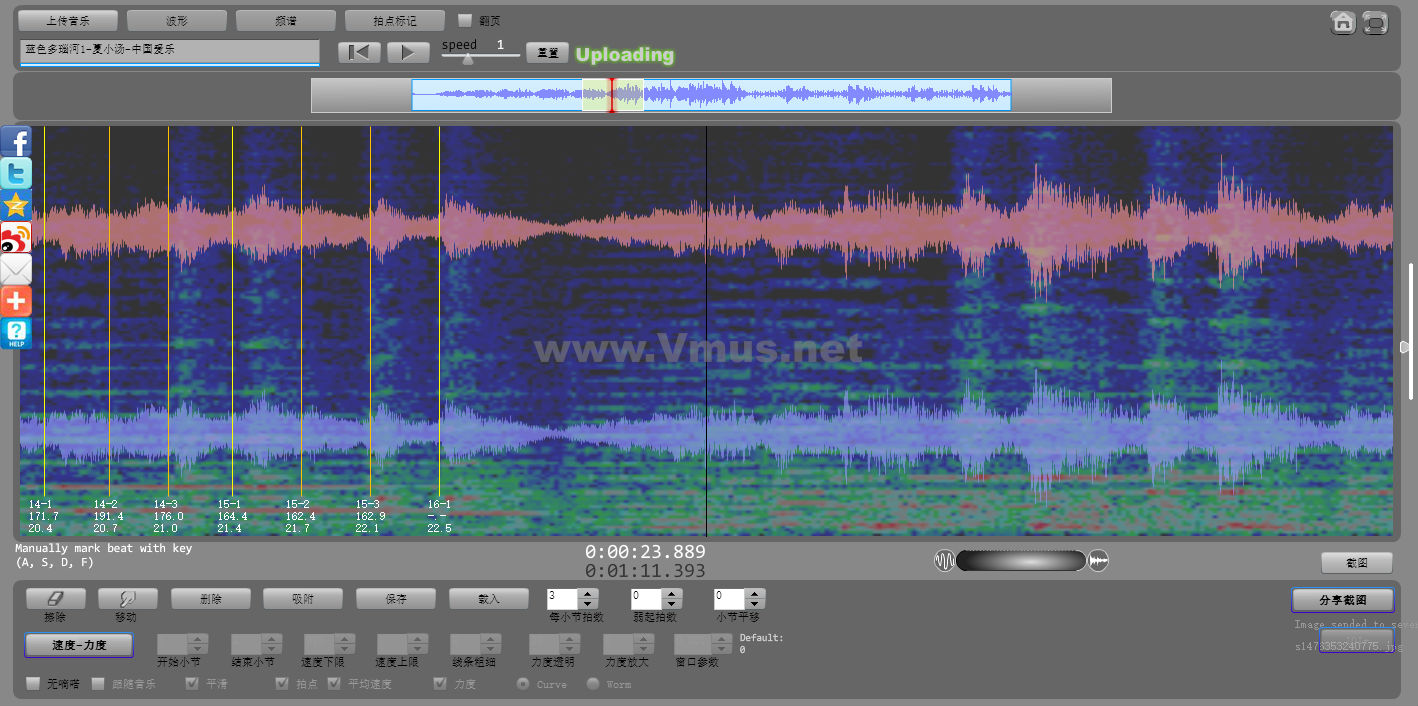Click the 保存 save button
Screen dimensions: 1418x706
pos(396,599)
